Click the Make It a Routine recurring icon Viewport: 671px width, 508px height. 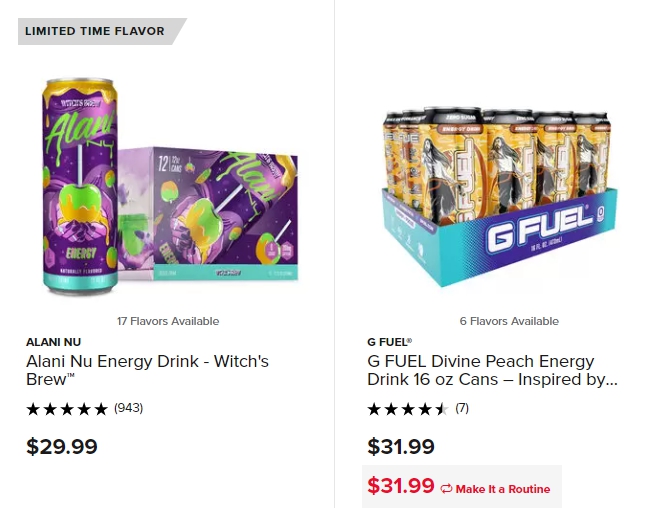point(446,488)
